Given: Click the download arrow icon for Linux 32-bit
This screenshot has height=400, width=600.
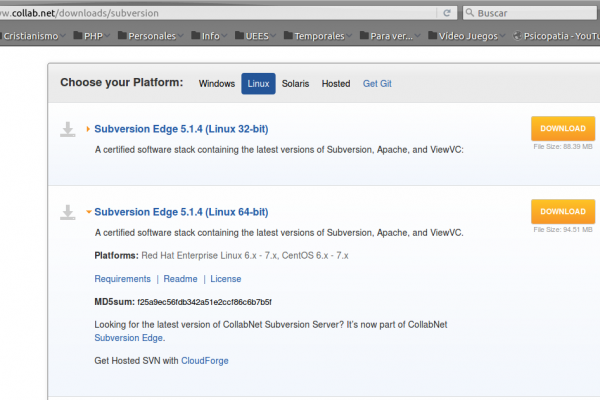Looking at the screenshot, I should click(68, 129).
